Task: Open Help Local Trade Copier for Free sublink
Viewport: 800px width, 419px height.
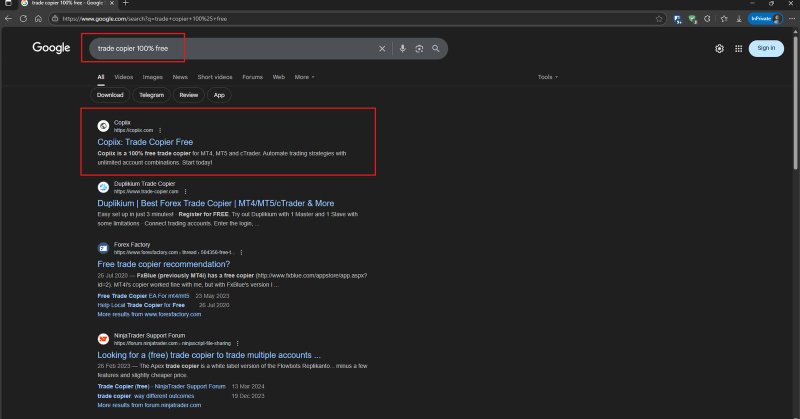Action: [141, 305]
